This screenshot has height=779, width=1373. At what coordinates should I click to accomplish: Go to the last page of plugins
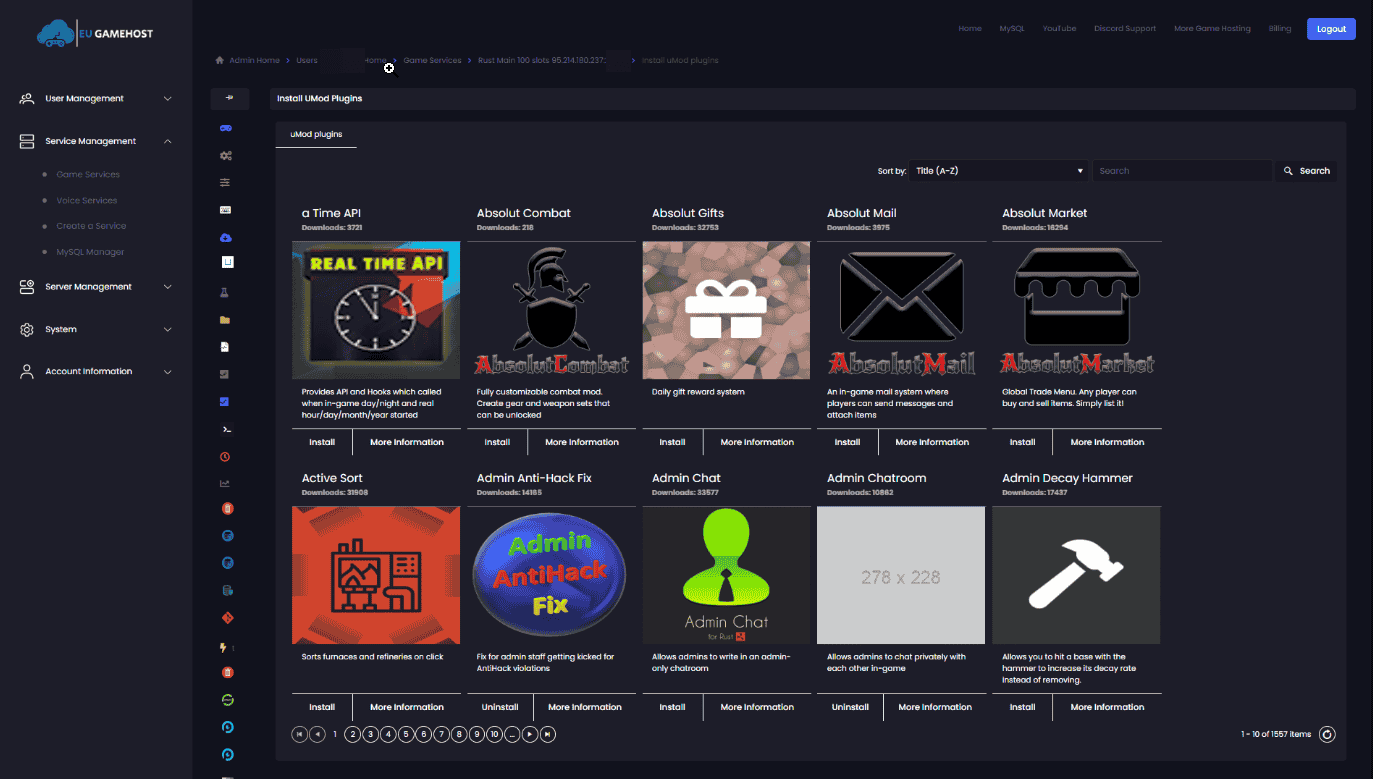[x=547, y=734]
